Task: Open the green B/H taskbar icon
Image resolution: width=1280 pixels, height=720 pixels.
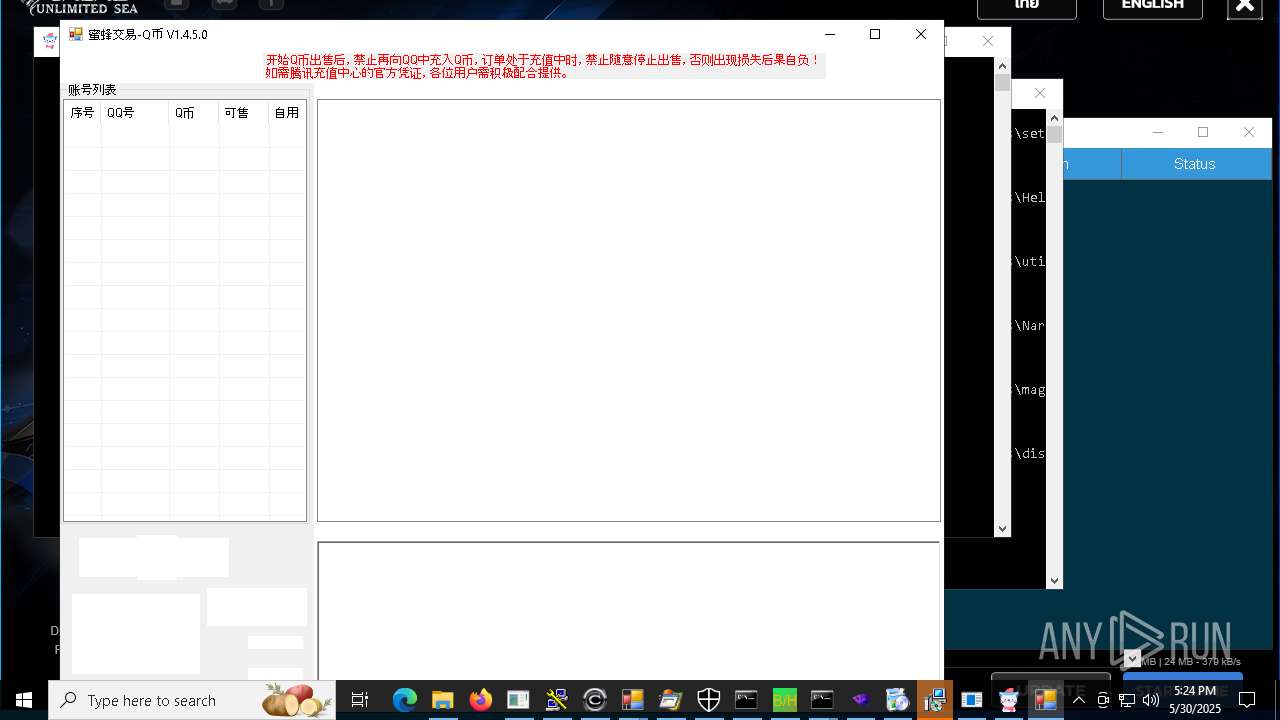Action: click(784, 700)
